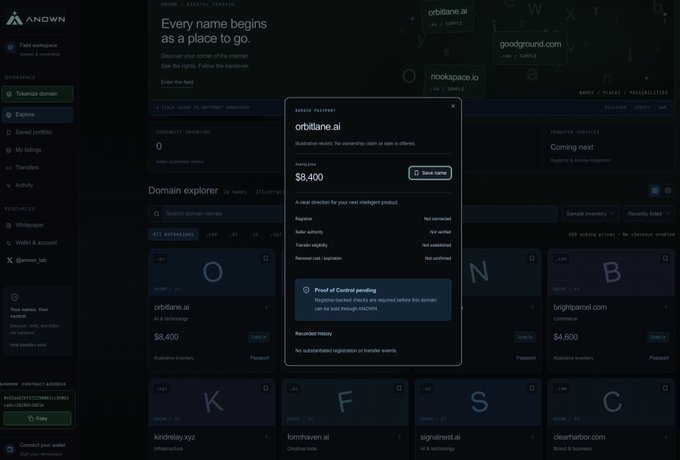Click the orbitlane.ai O thumbnail
This screenshot has height=460, width=680.
pyautogui.click(x=212, y=273)
